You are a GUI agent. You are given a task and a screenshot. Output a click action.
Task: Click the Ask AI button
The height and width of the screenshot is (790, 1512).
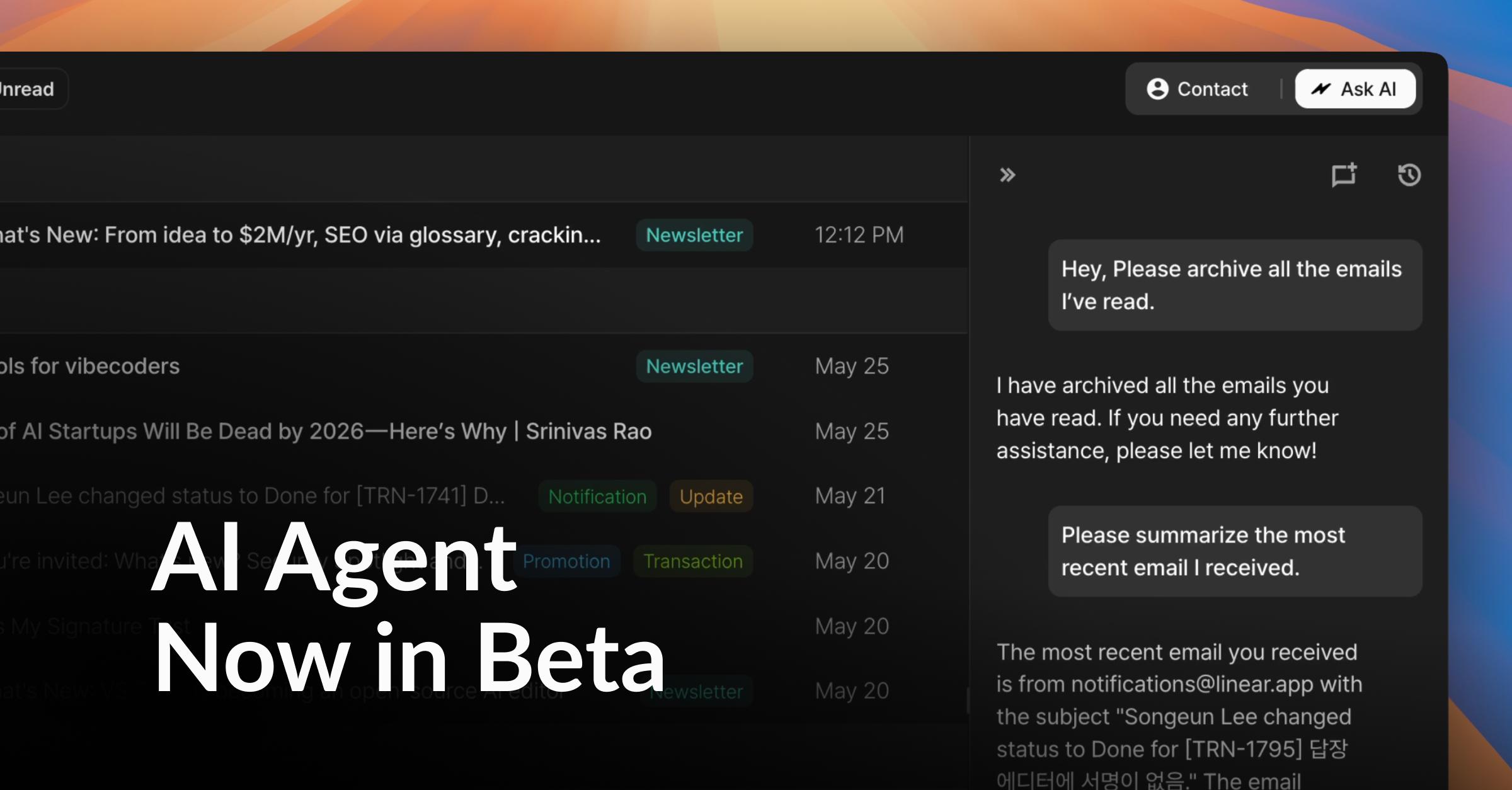click(1355, 89)
